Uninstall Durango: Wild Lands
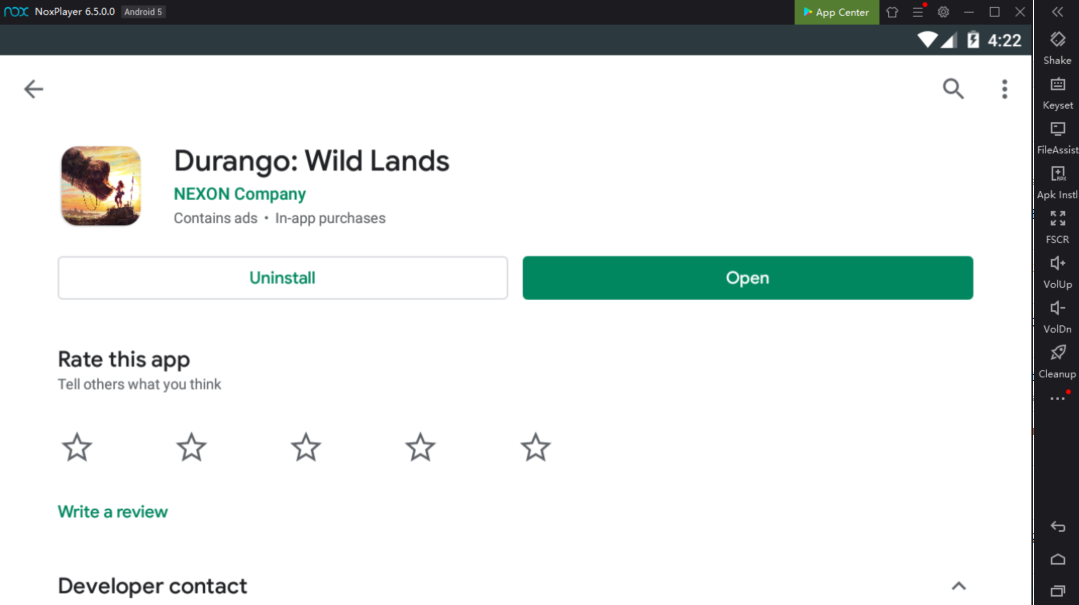 [x=282, y=278]
